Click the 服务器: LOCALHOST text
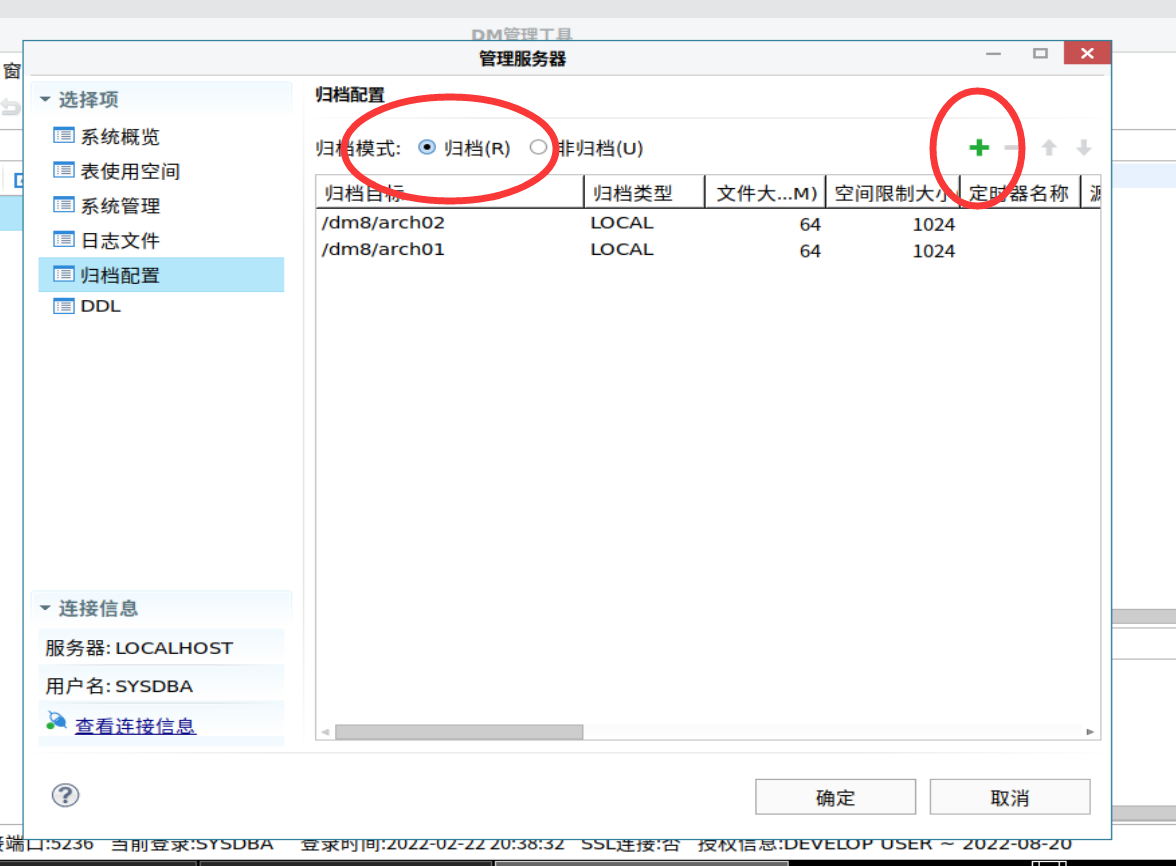 [x=140, y=648]
